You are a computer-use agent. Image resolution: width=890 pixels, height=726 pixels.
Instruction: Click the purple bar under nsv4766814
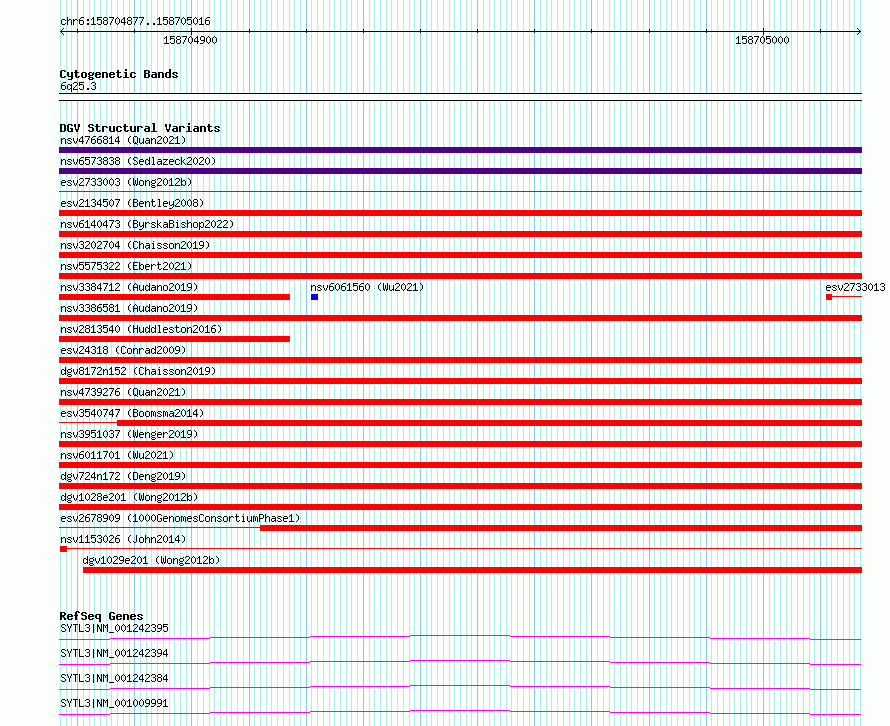pos(460,150)
